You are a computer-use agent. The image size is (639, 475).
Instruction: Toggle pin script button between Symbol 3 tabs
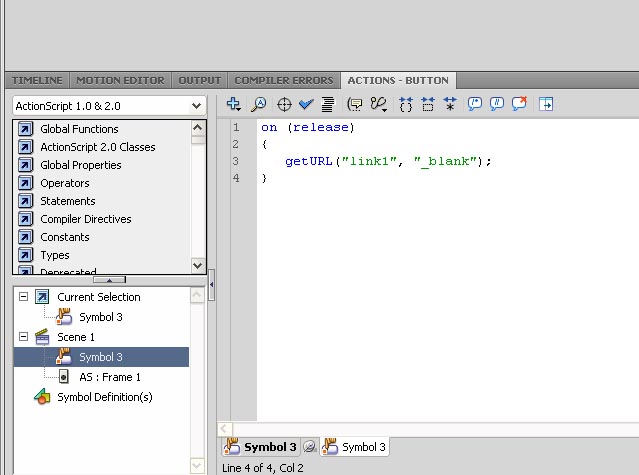310,447
